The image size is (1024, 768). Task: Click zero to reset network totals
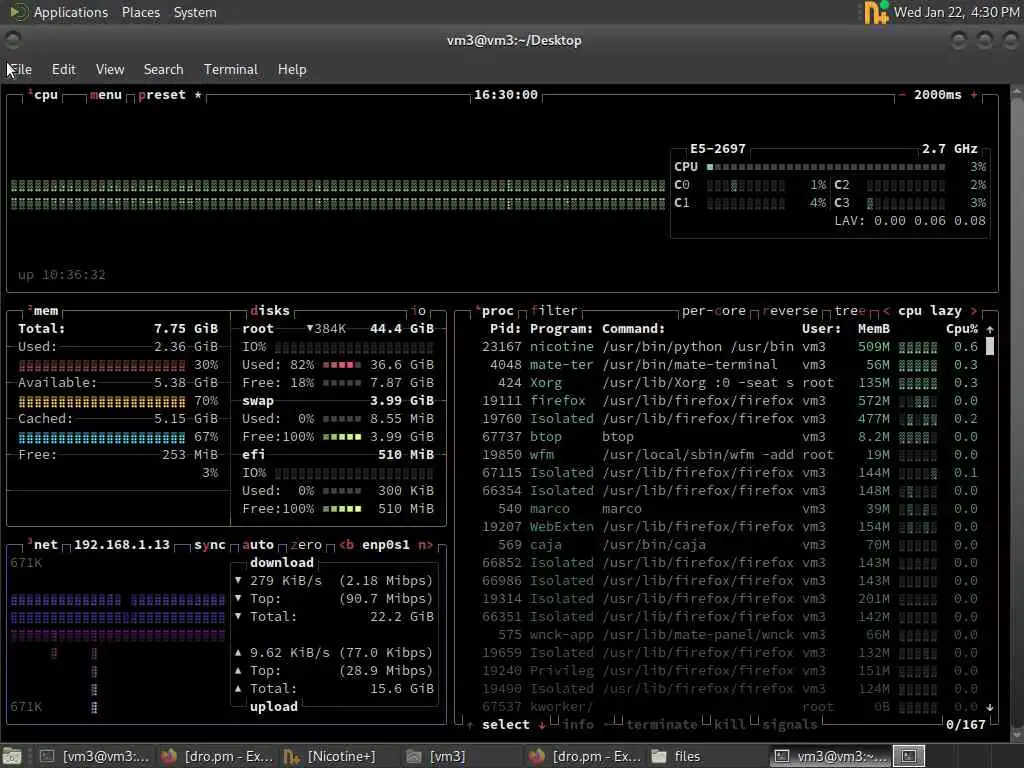click(x=306, y=545)
